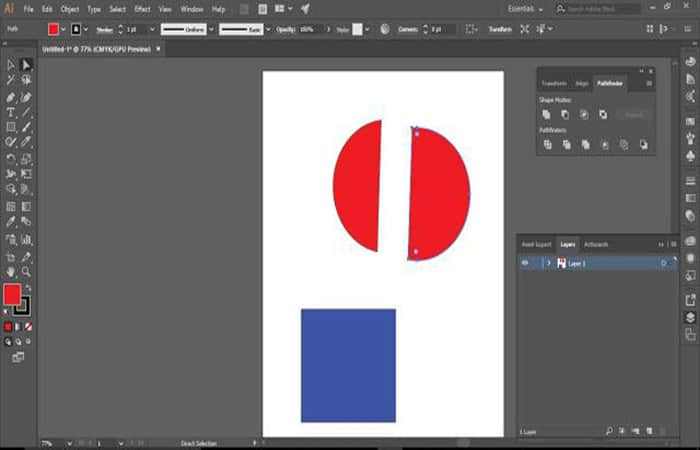The width and height of the screenshot is (700, 450).
Task: Open Opacity panel link in control bar
Action: [x=286, y=29]
